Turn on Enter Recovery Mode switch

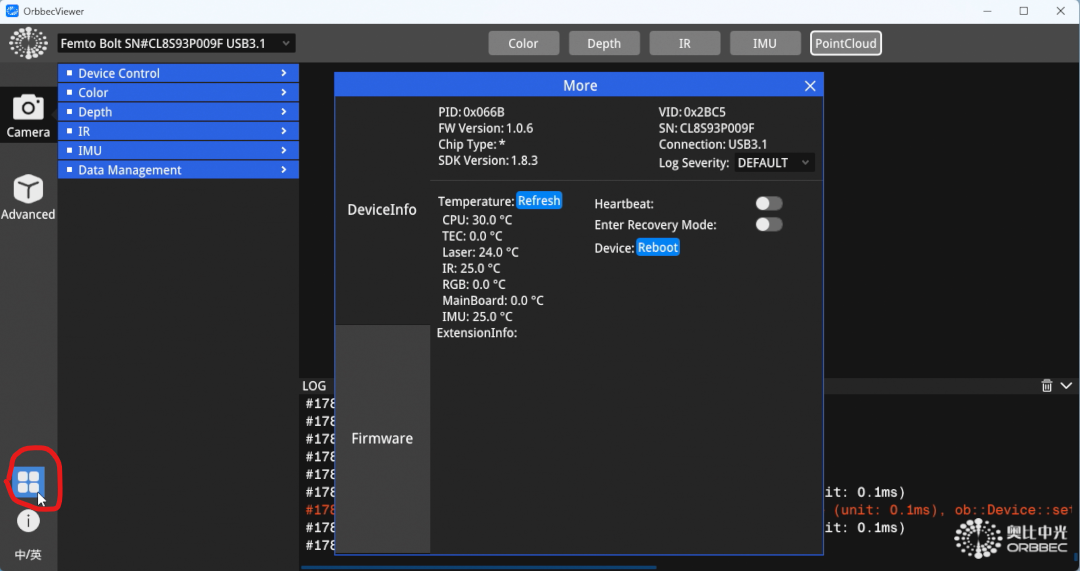coord(768,225)
